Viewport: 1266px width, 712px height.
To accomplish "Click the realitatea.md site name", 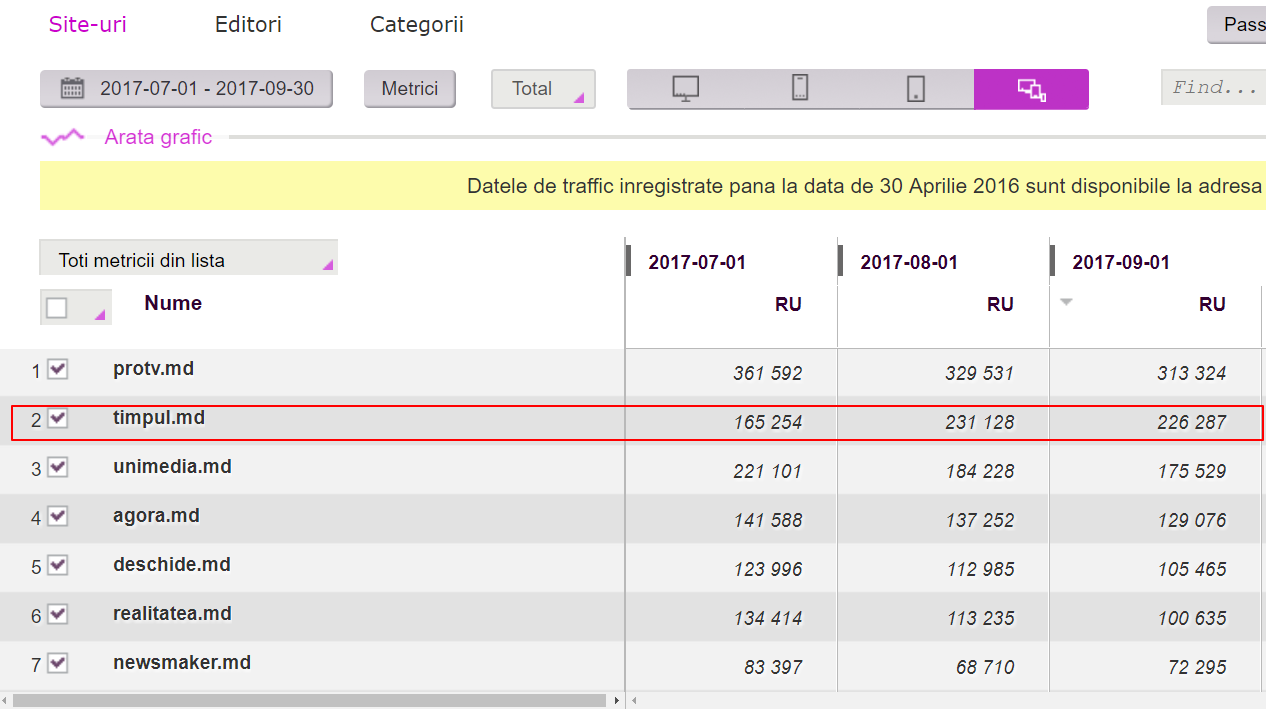I will (x=172, y=614).
